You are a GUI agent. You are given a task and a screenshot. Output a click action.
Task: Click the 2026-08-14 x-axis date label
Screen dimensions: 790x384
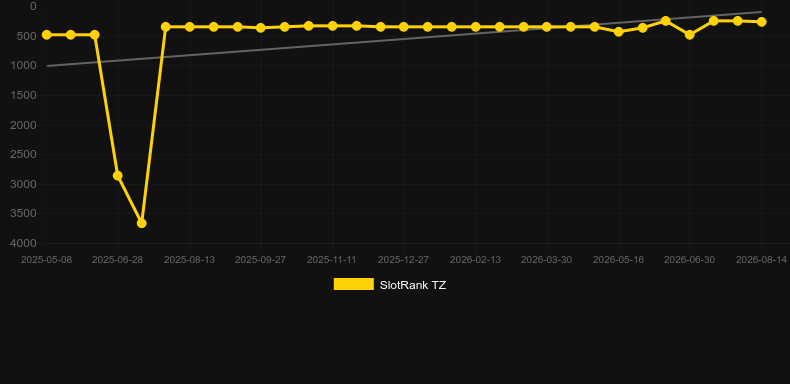pos(761,260)
